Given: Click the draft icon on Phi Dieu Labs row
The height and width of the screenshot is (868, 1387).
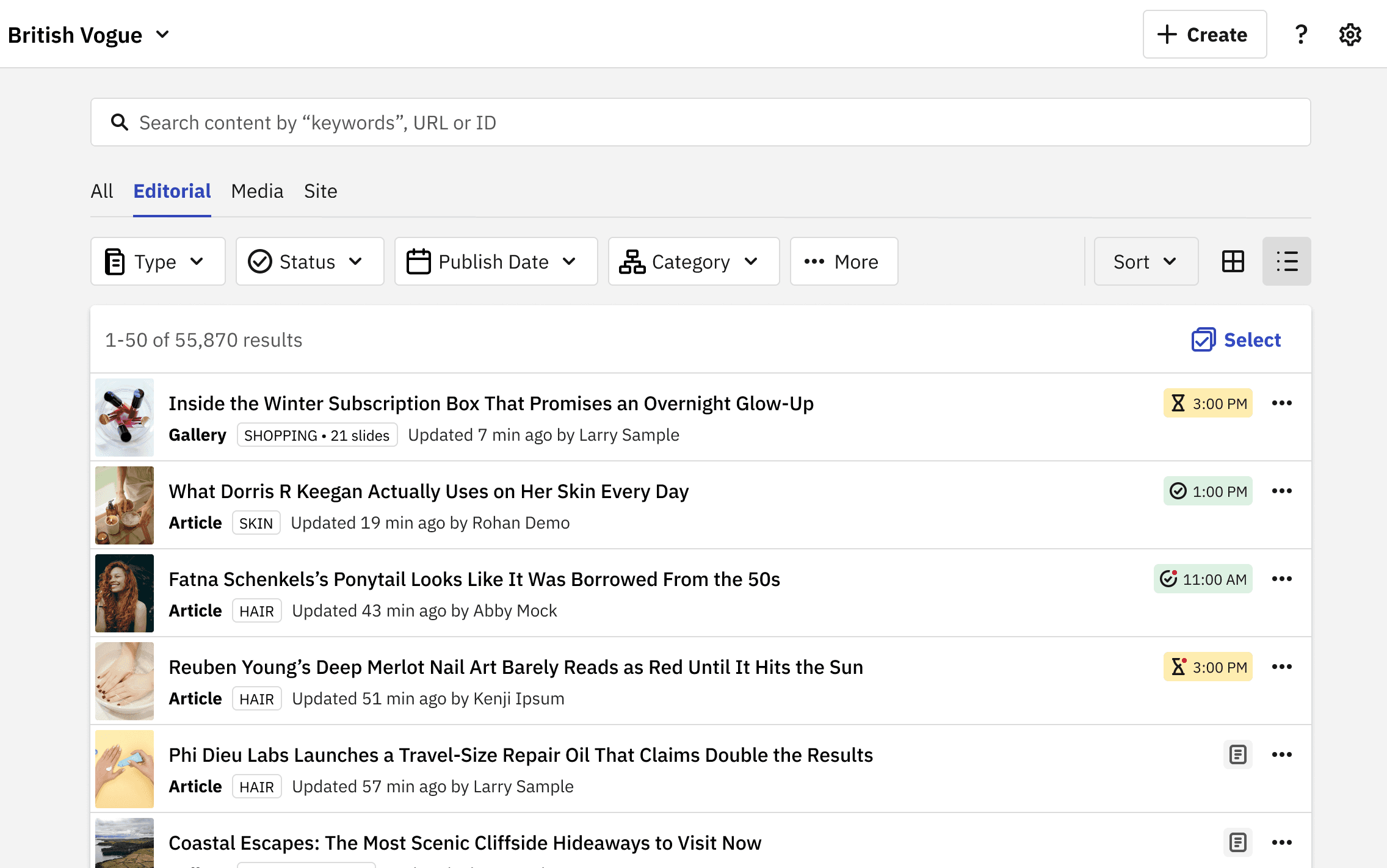Looking at the screenshot, I should click(x=1237, y=754).
